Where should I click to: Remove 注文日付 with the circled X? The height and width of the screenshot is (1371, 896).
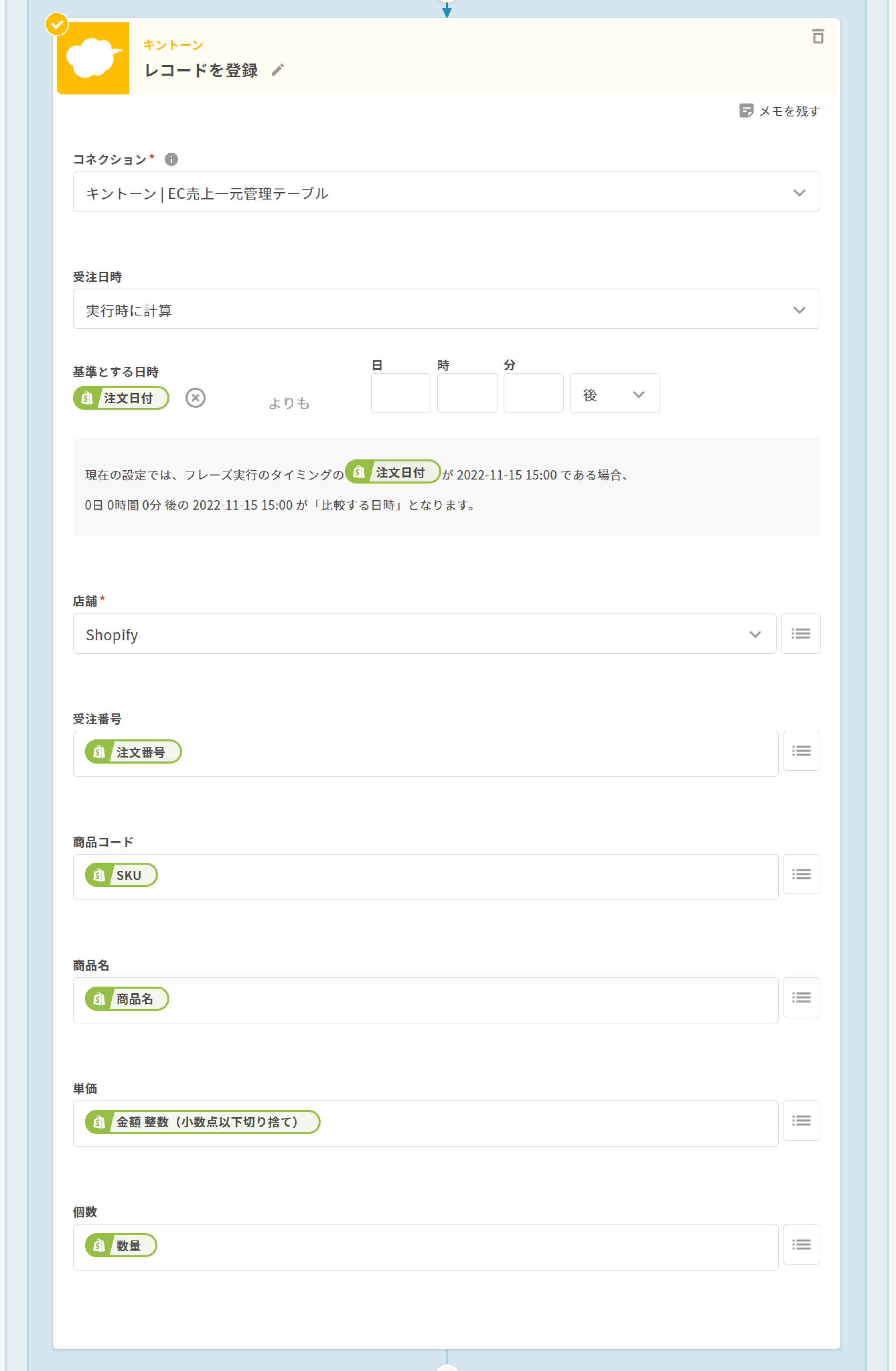(195, 398)
